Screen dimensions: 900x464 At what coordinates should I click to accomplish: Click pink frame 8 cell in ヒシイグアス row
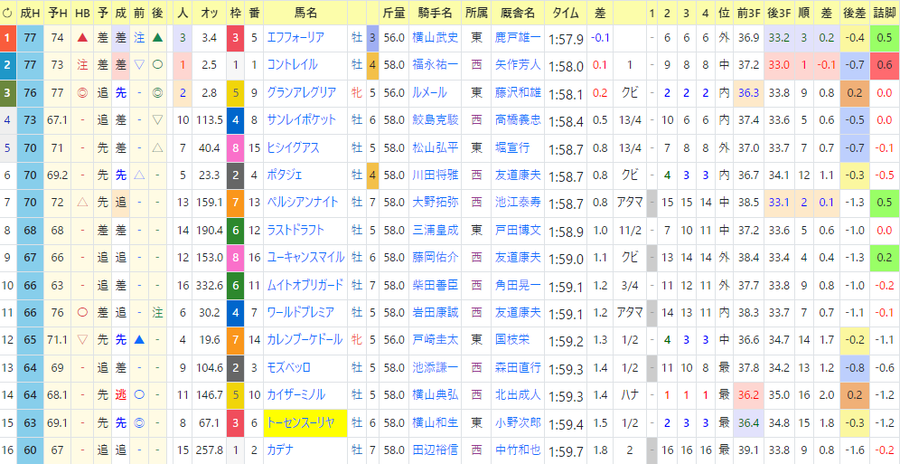point(235,148)
